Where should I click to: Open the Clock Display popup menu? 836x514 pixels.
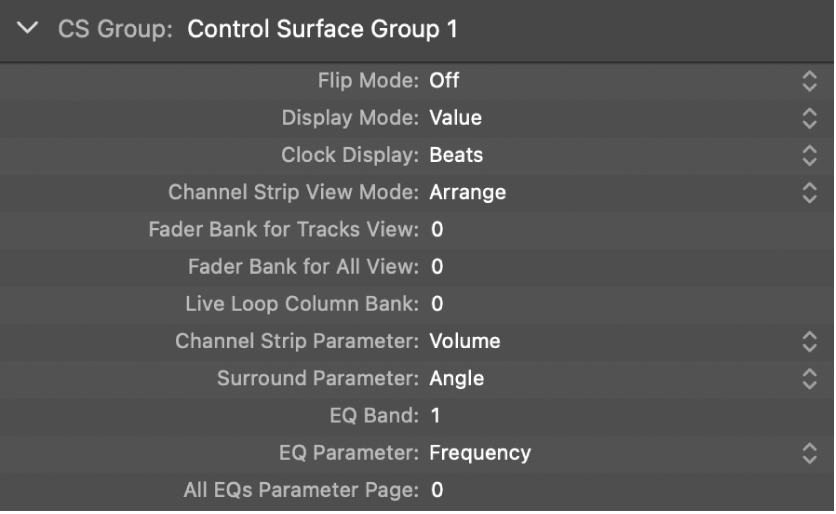809,155
